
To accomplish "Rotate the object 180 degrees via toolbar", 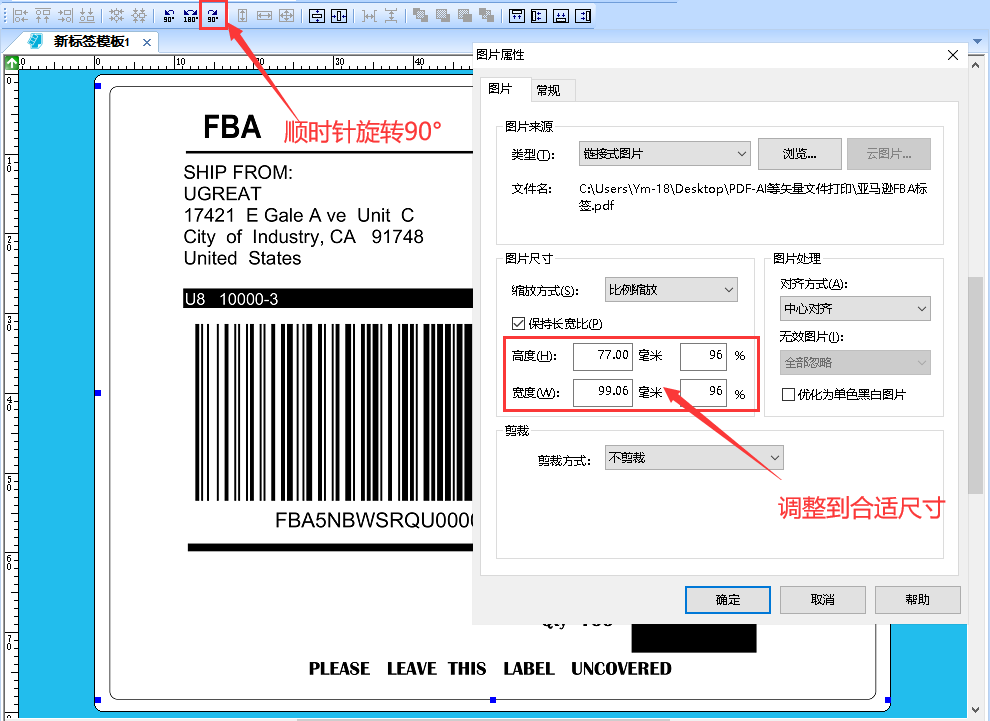I will point(189,15).
